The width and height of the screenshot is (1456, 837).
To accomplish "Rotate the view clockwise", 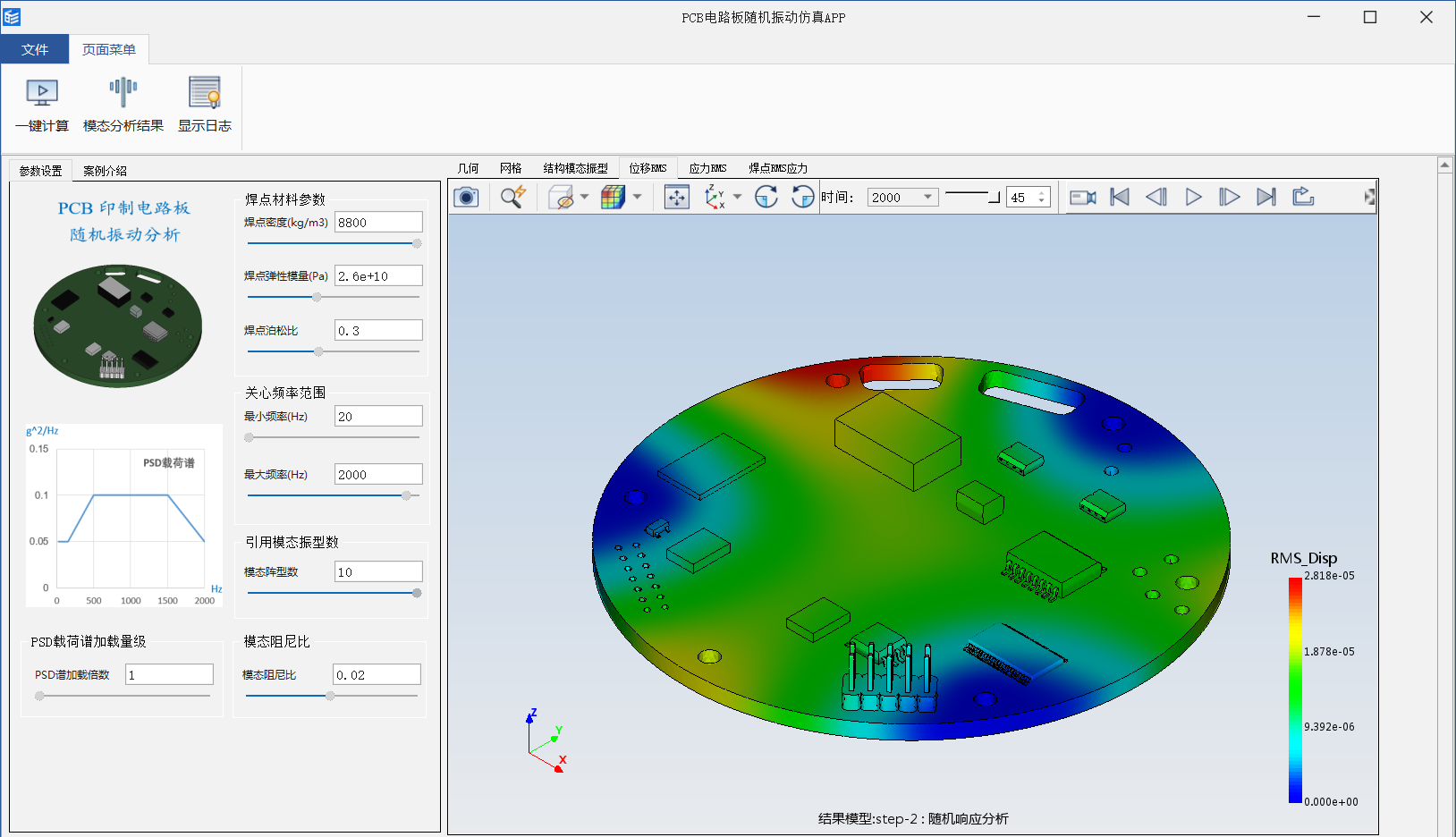I will point(766,197).
